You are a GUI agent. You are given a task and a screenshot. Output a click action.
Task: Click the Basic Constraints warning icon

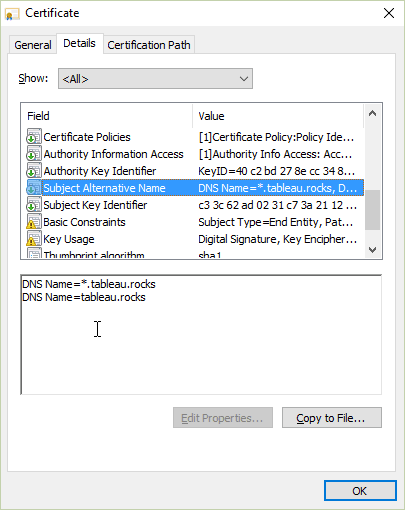[x=34, y=222]
